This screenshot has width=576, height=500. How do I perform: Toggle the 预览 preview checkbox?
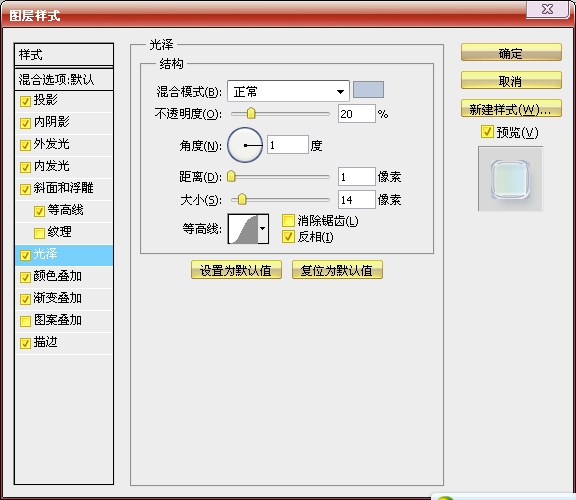pyautogui.click(x=487, y=132)
